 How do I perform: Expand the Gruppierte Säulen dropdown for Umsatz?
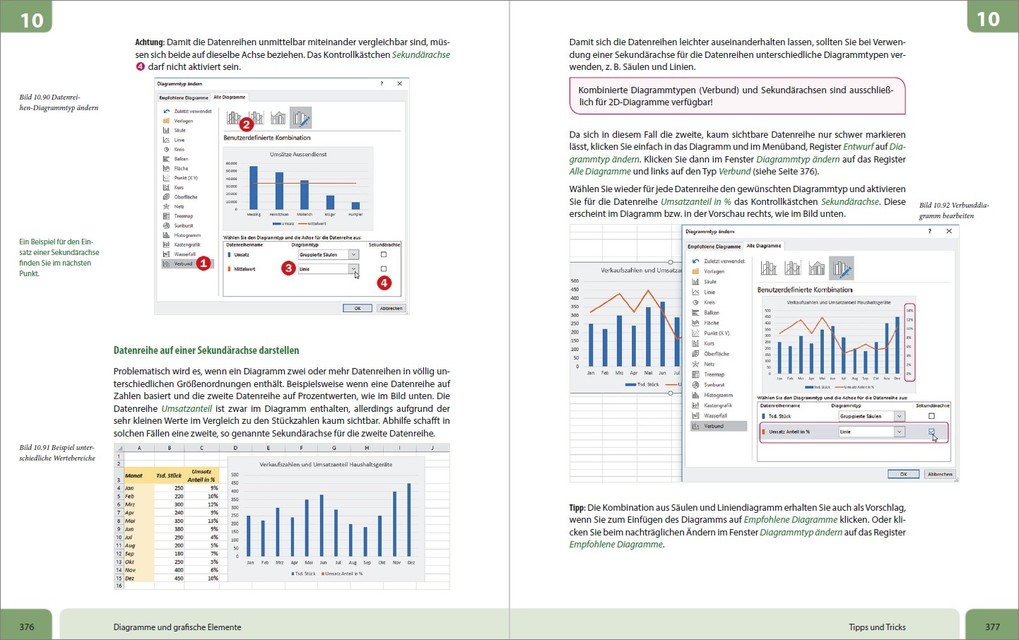353,255
